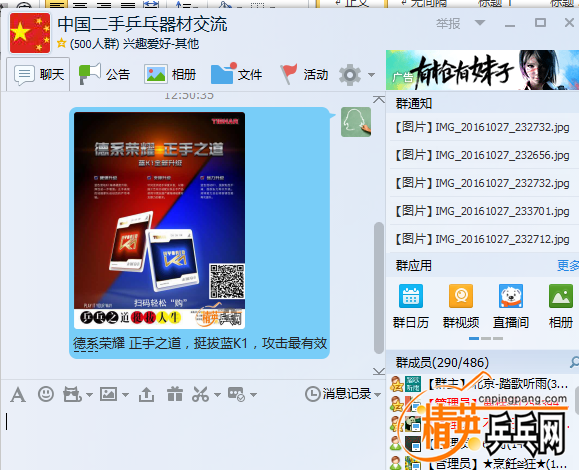Click the 举报 report button

tap(448, 24)
